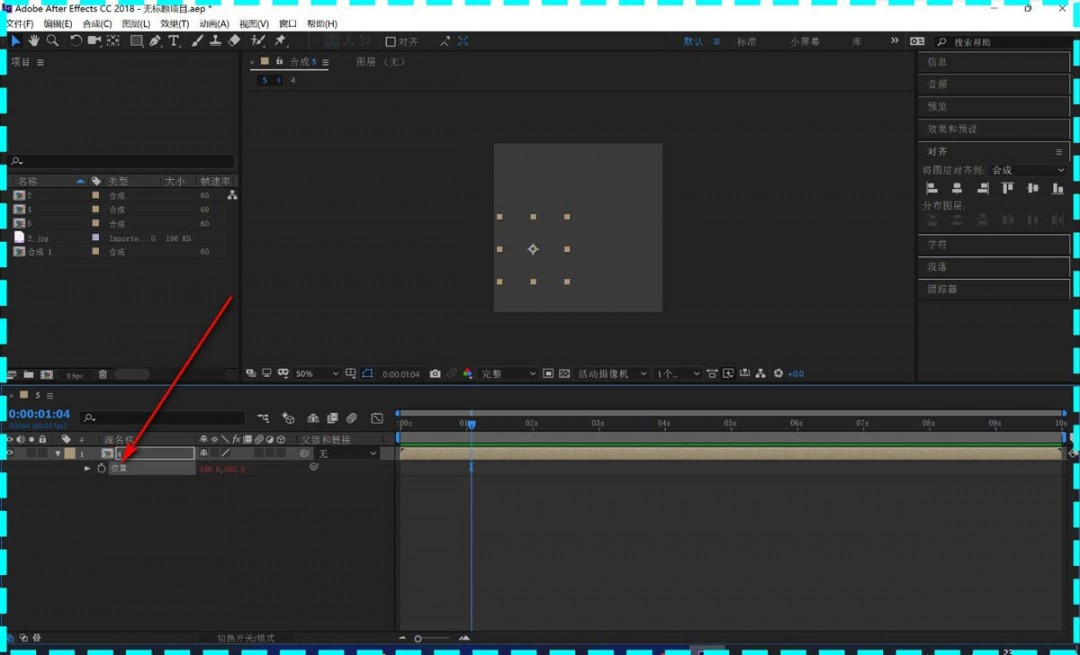Toggle the 位置 stopwatch keyframe icon
The image size is (1080, 655).
(x=101, y=468)
